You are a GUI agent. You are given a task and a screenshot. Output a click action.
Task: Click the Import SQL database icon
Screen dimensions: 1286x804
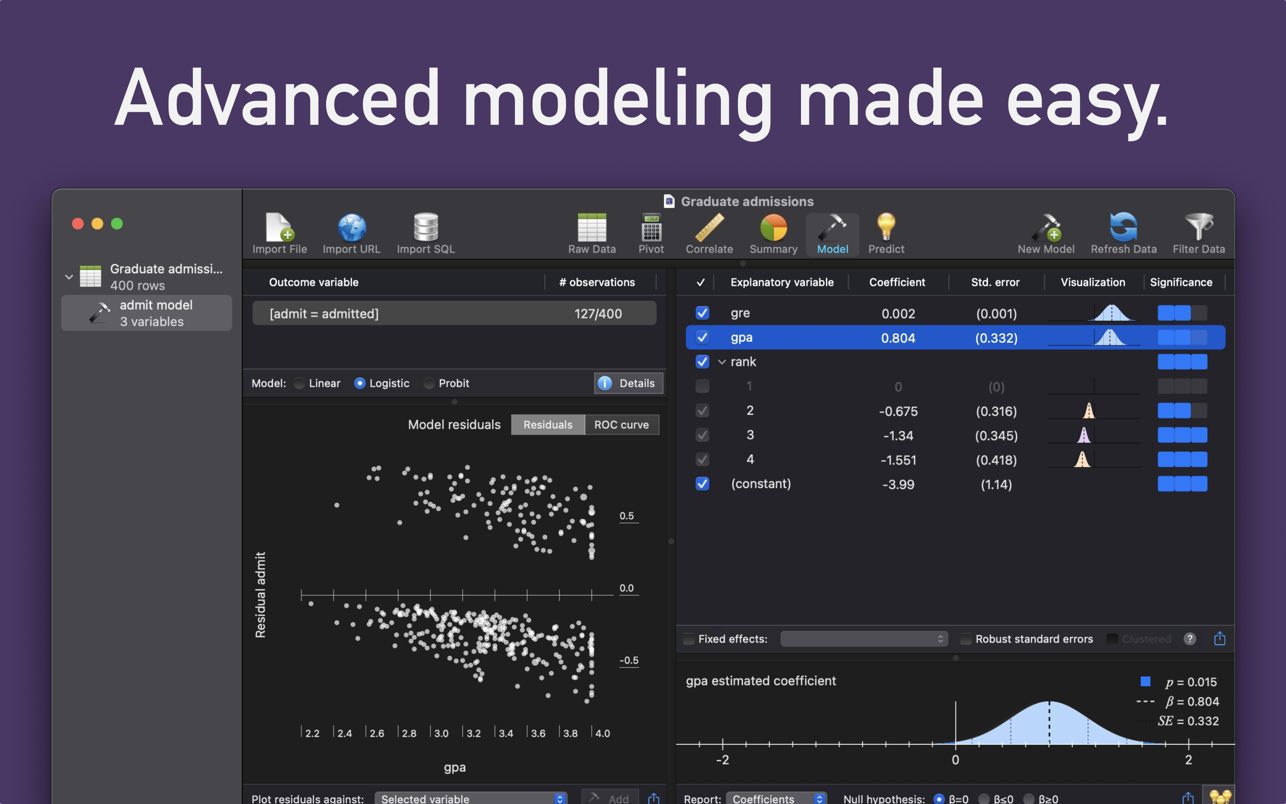(425, 229)
